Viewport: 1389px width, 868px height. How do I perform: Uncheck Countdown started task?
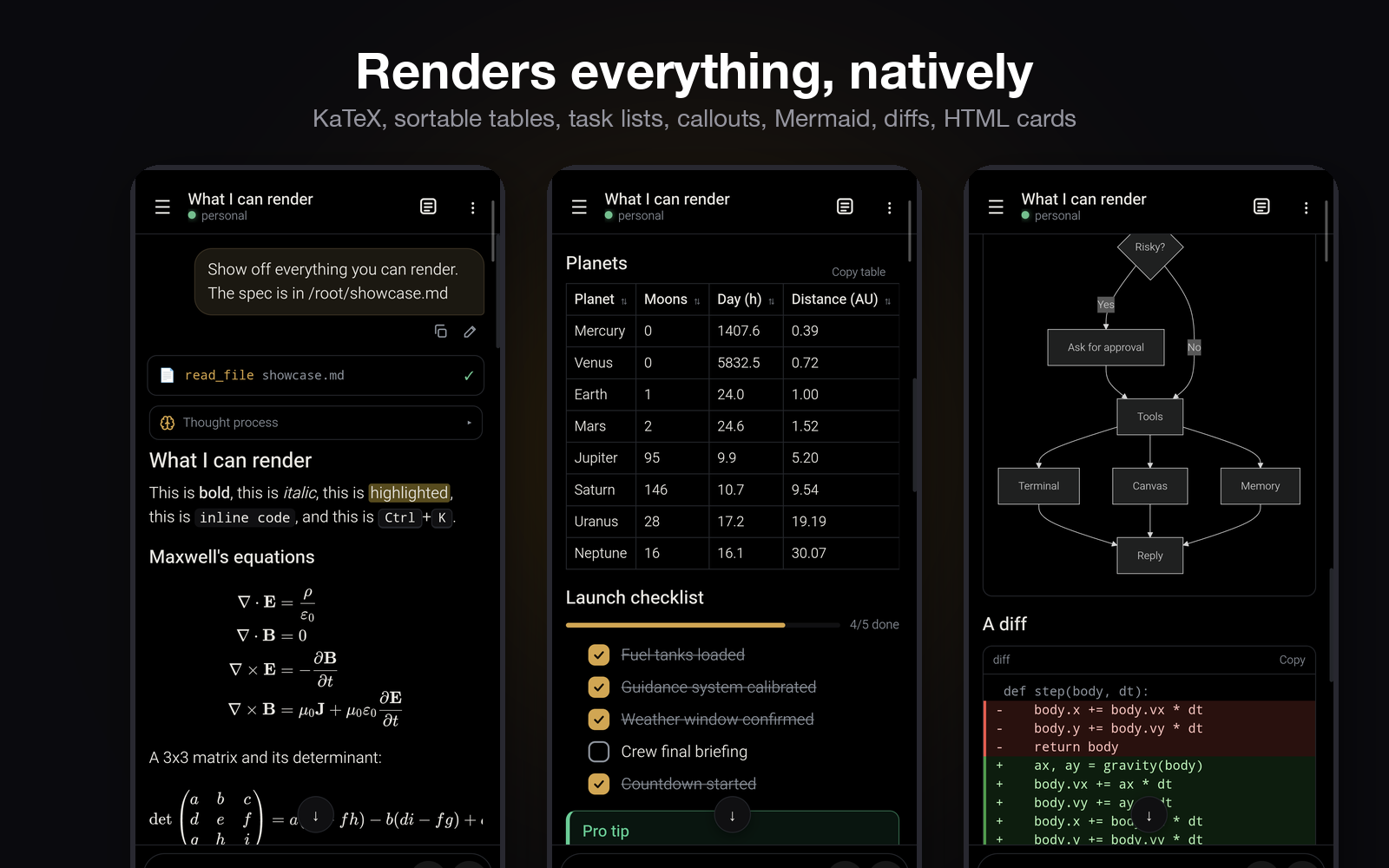point(599,784)
